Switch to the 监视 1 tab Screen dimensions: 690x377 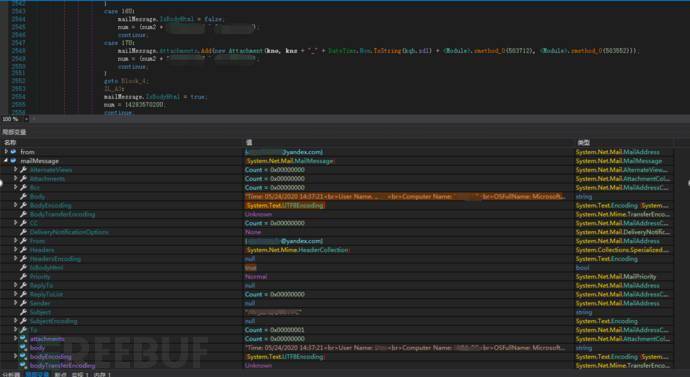[x=80, y=374]
